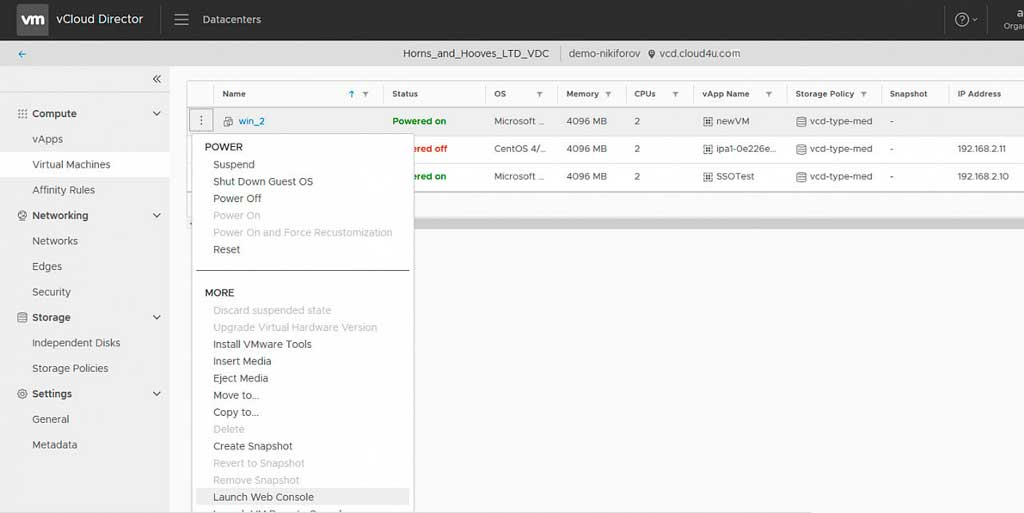Click the Snapshot column header

click(x=908, y=94)
